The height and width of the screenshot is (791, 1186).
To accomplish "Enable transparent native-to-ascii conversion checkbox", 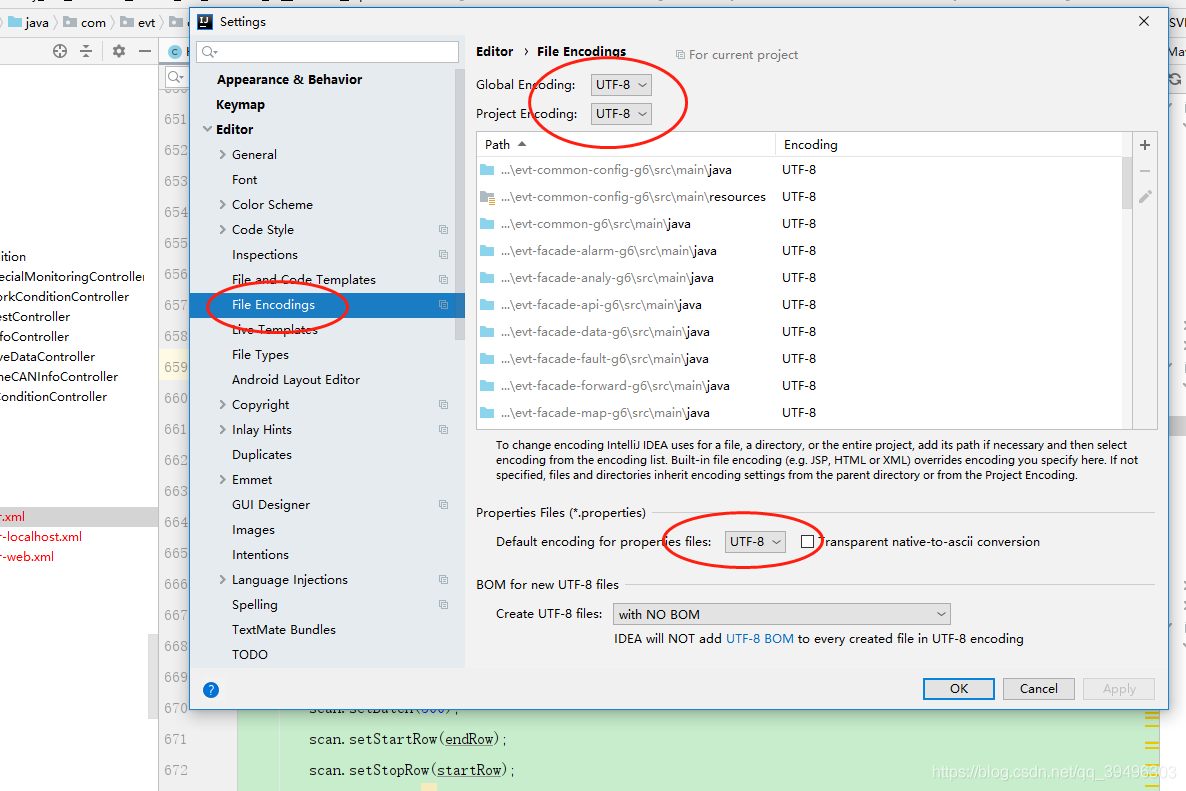I will (808, 541).
